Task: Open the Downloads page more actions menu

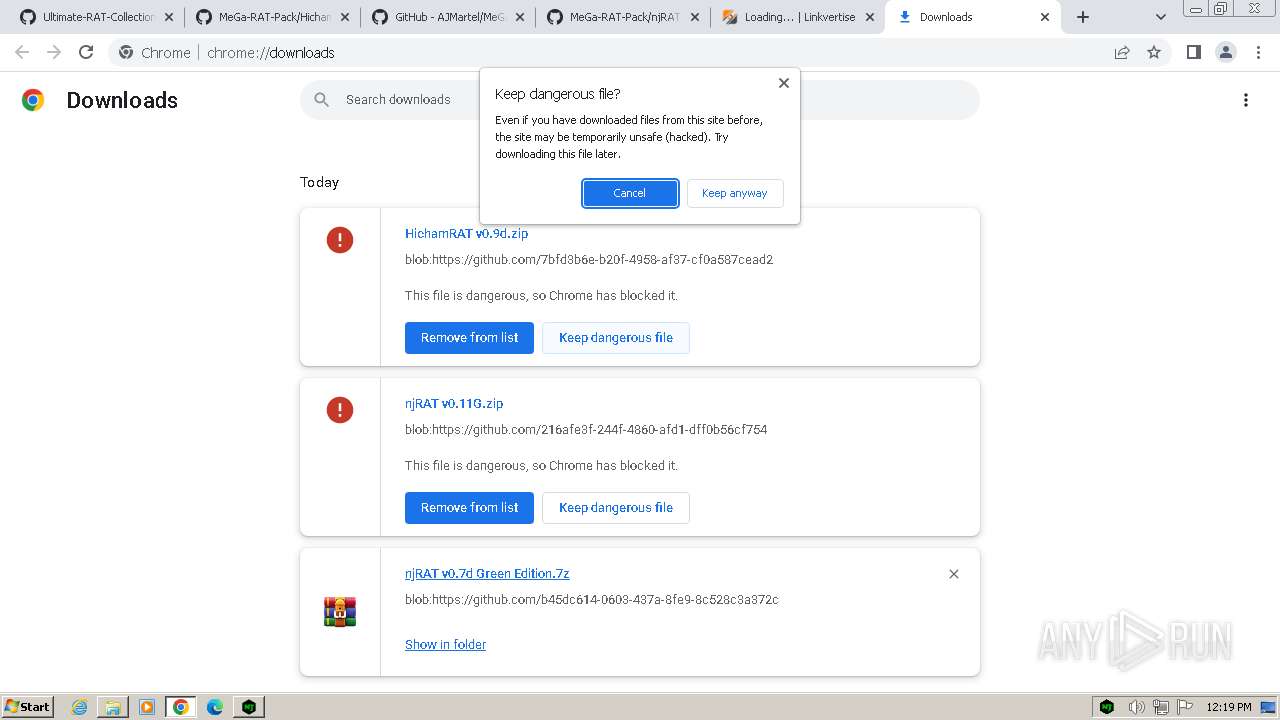Action: (x=1246, y=100)
